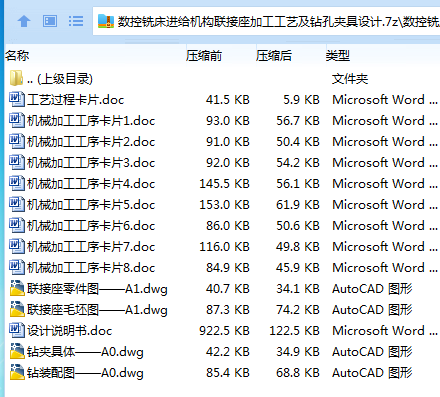Select the .. (上级目录) row text
Viewport: 440px width, 397px height.
tap(60, 79)
